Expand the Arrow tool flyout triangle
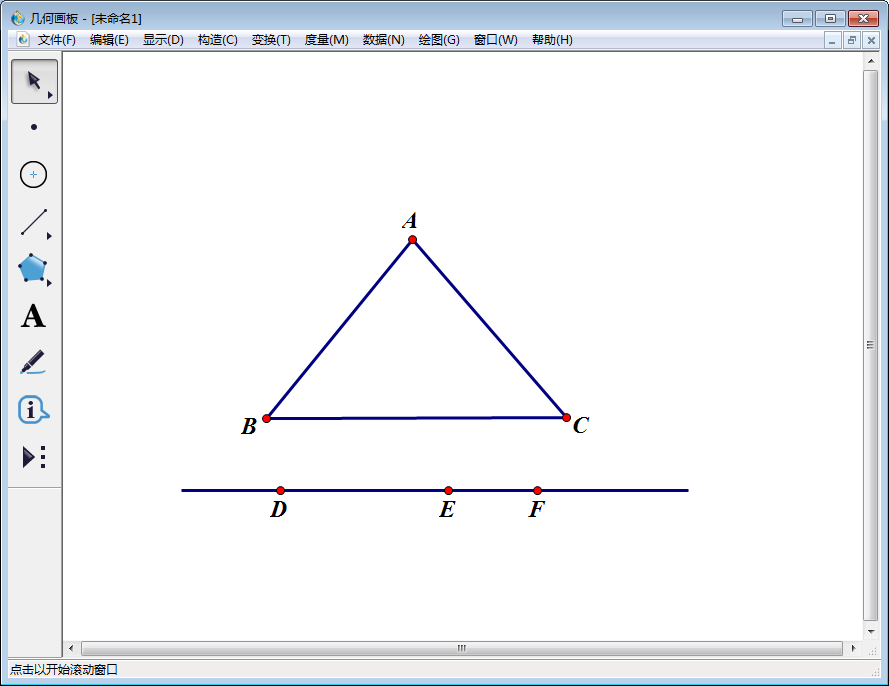The image size is (889, 686). coord(50,95)
